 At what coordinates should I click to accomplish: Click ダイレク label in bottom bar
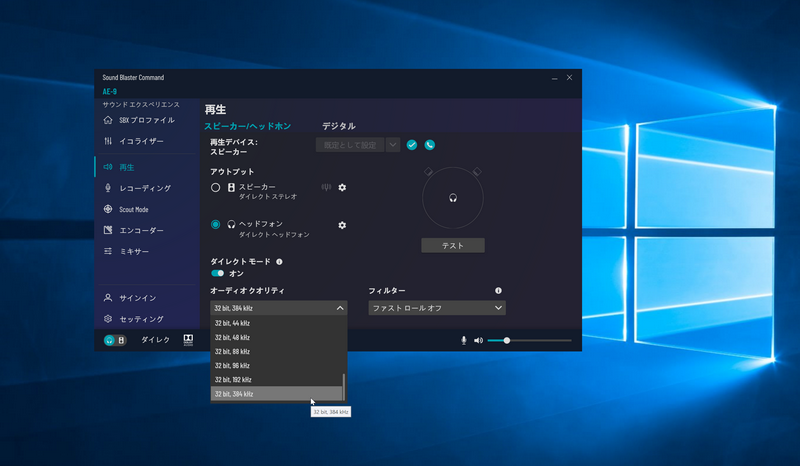[155, 340]
